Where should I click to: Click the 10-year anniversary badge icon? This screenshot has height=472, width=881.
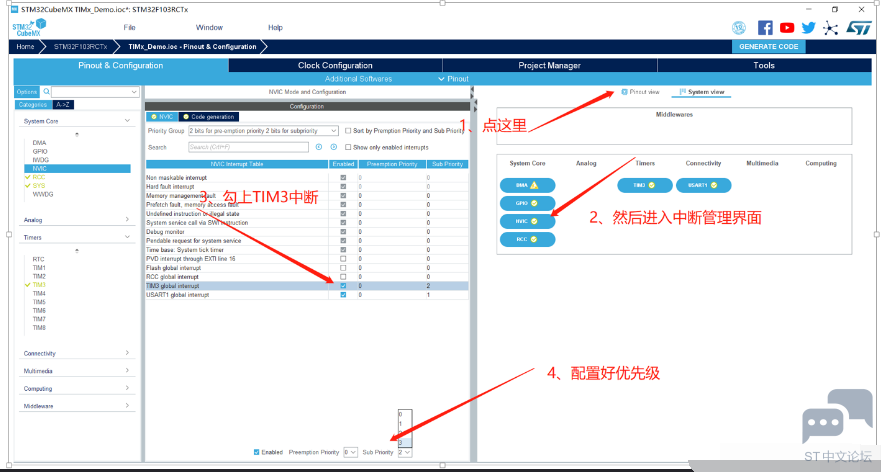click(x=739, y=28)
